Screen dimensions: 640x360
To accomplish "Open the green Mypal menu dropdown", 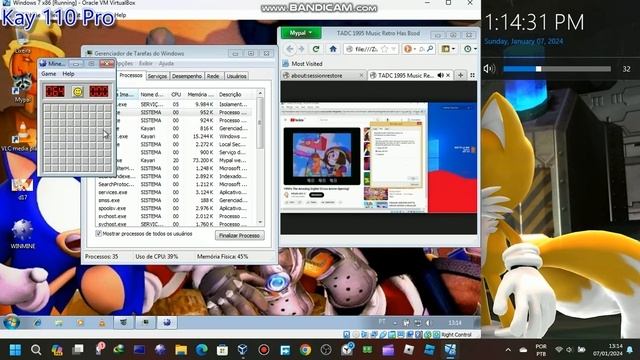I will pos(301,33).
